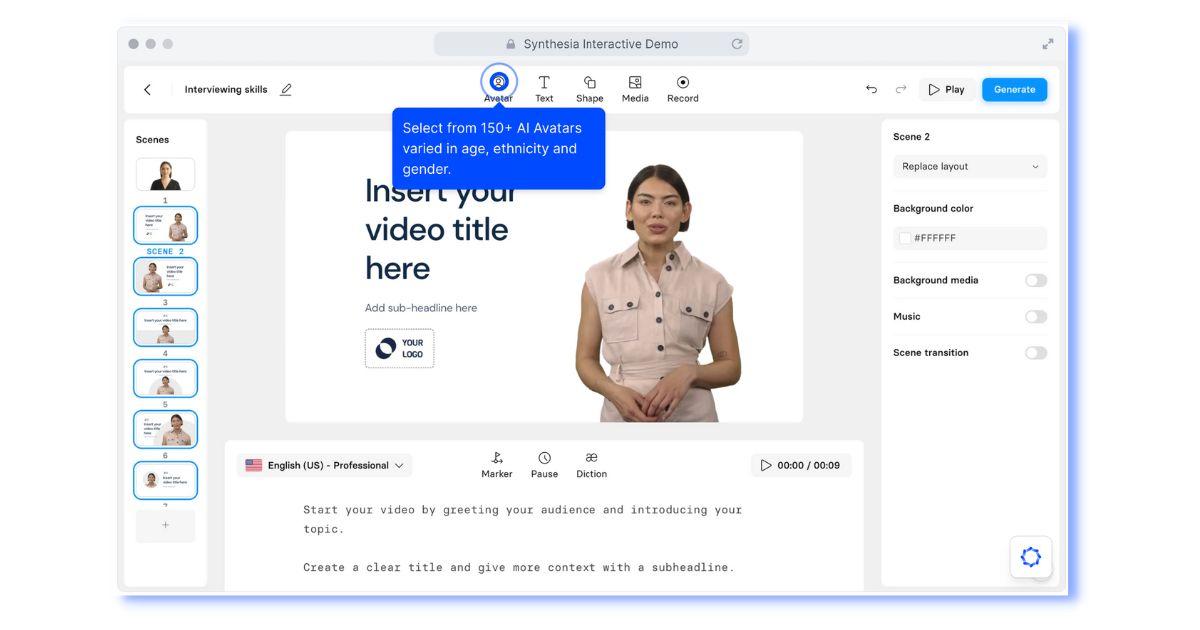Screen dimensions: 1200x630
Task: Click the undo arrow icon
Action: coord(871,90)
